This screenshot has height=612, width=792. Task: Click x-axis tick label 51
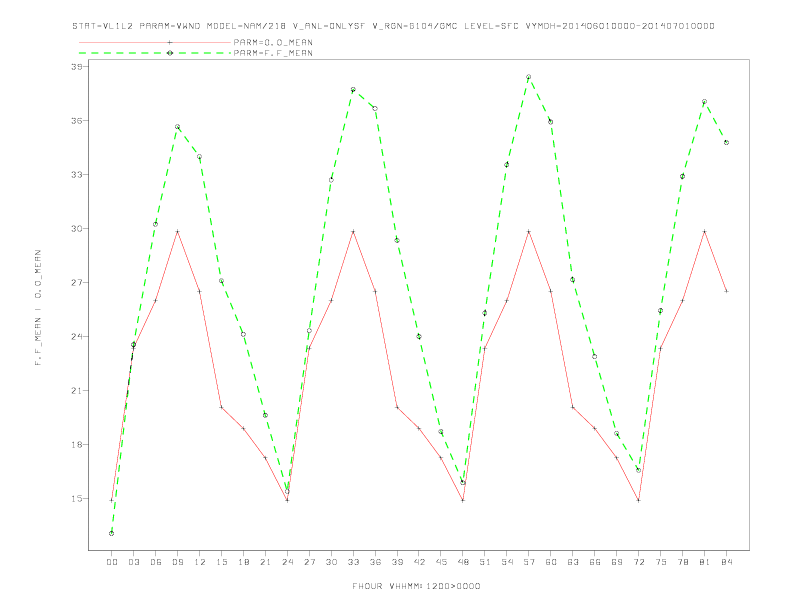(x=485, y=562)
